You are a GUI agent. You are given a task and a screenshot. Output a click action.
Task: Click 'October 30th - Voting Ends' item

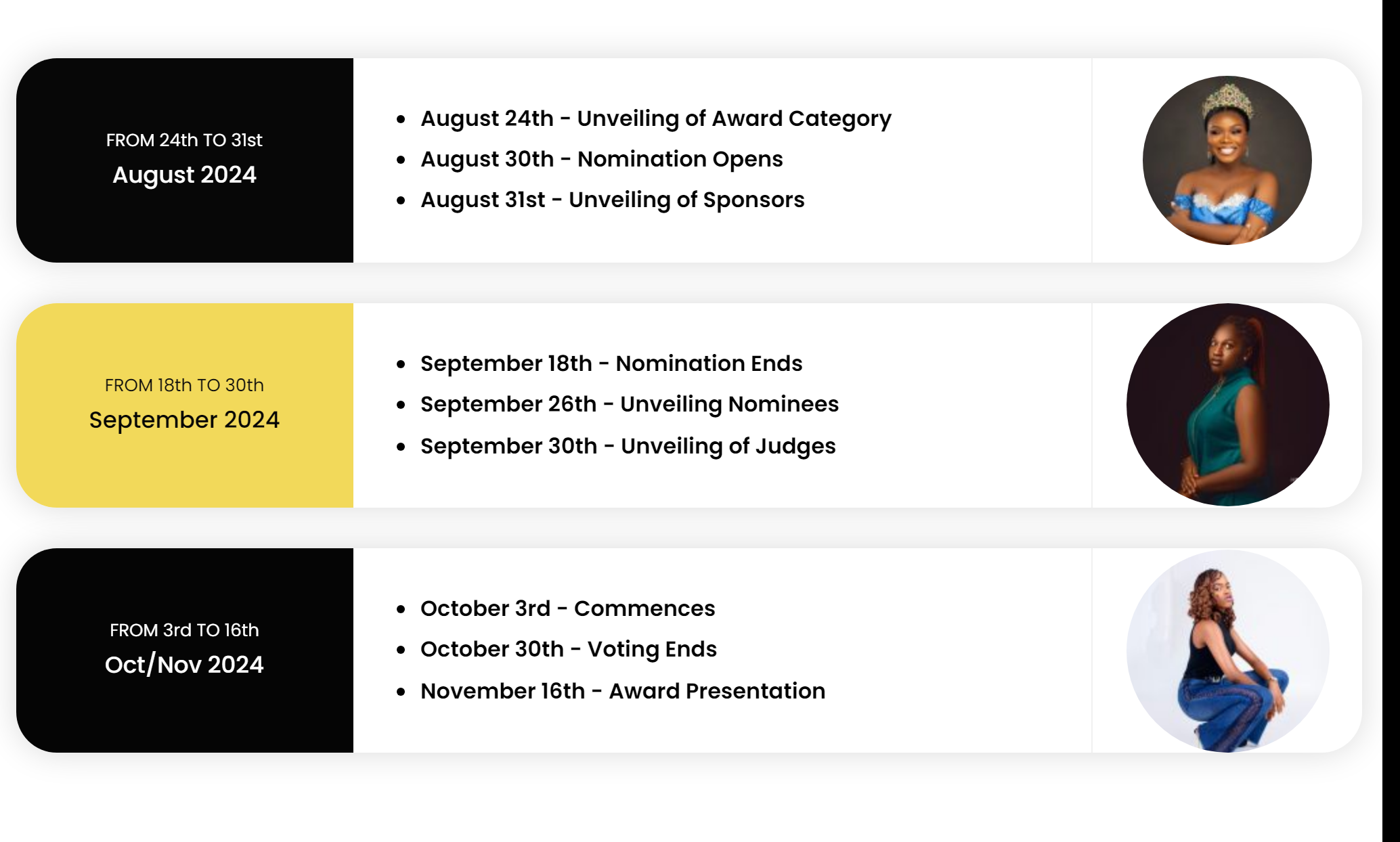tap(568, 649)
